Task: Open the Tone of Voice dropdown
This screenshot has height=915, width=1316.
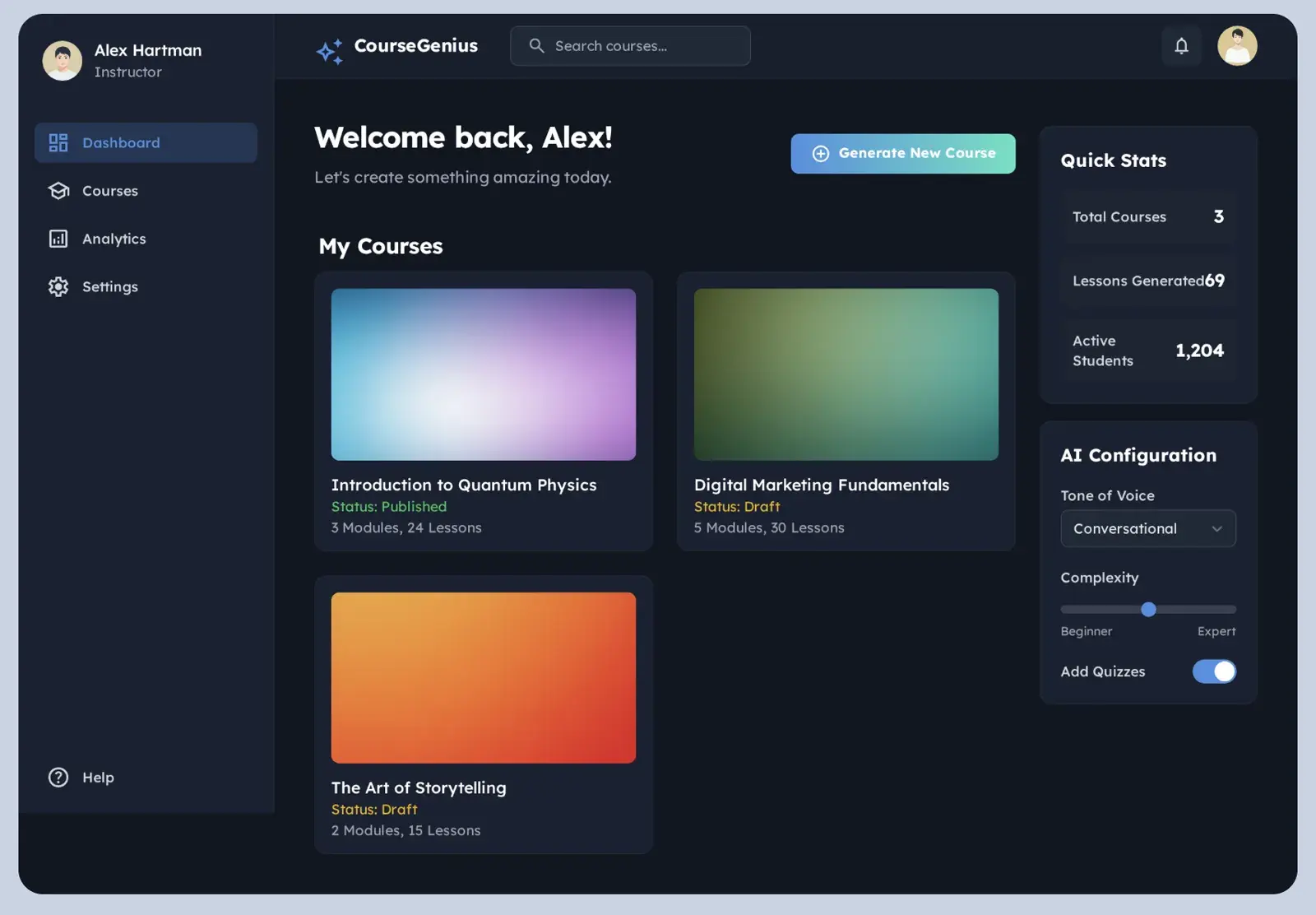Action: 1148,529
